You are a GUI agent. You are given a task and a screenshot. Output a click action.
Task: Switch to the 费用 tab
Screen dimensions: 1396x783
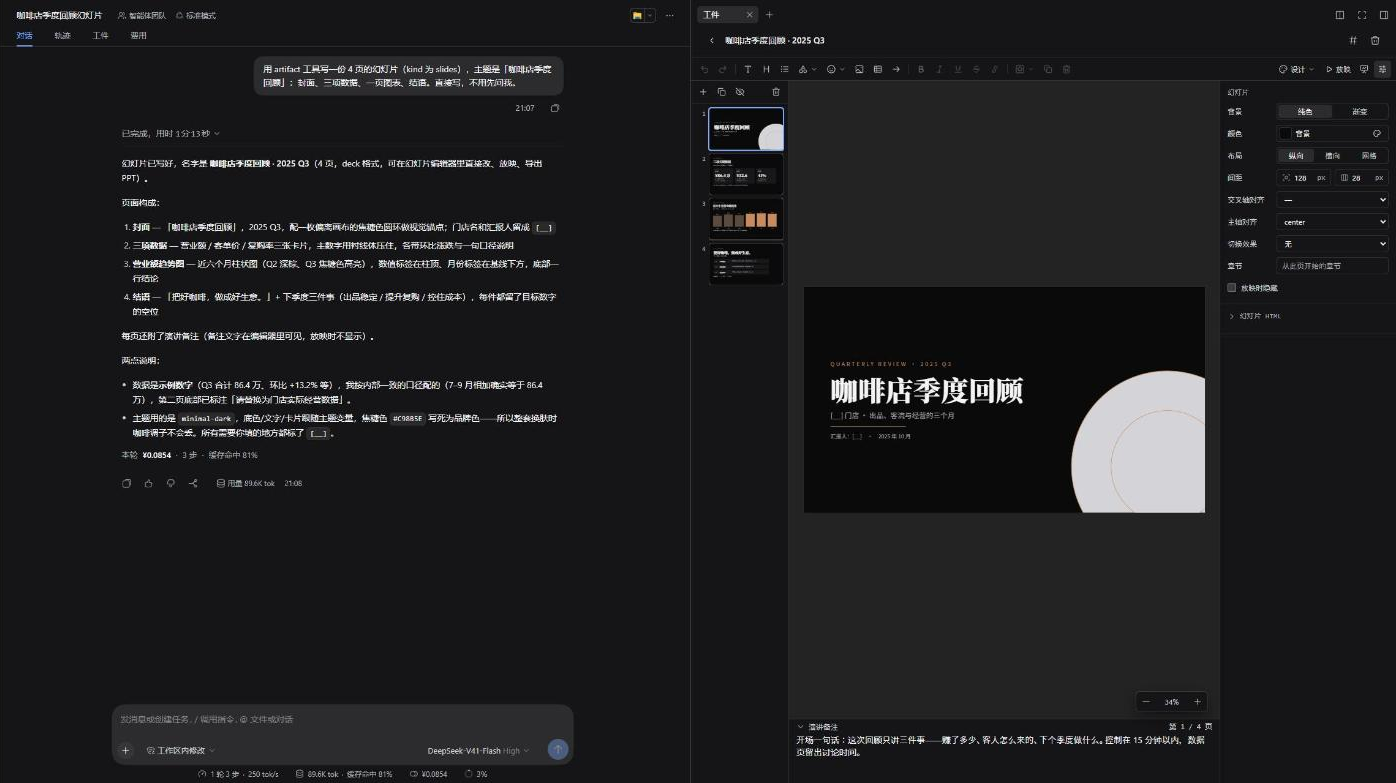point(139,35)
